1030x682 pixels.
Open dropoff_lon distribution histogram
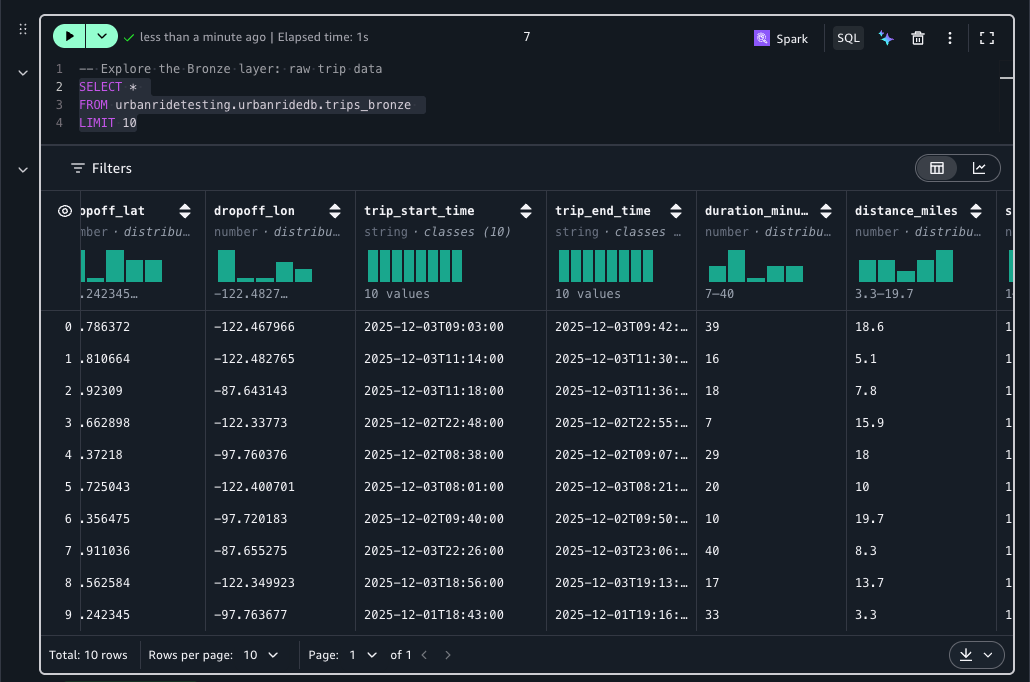(x=265, y=266)
